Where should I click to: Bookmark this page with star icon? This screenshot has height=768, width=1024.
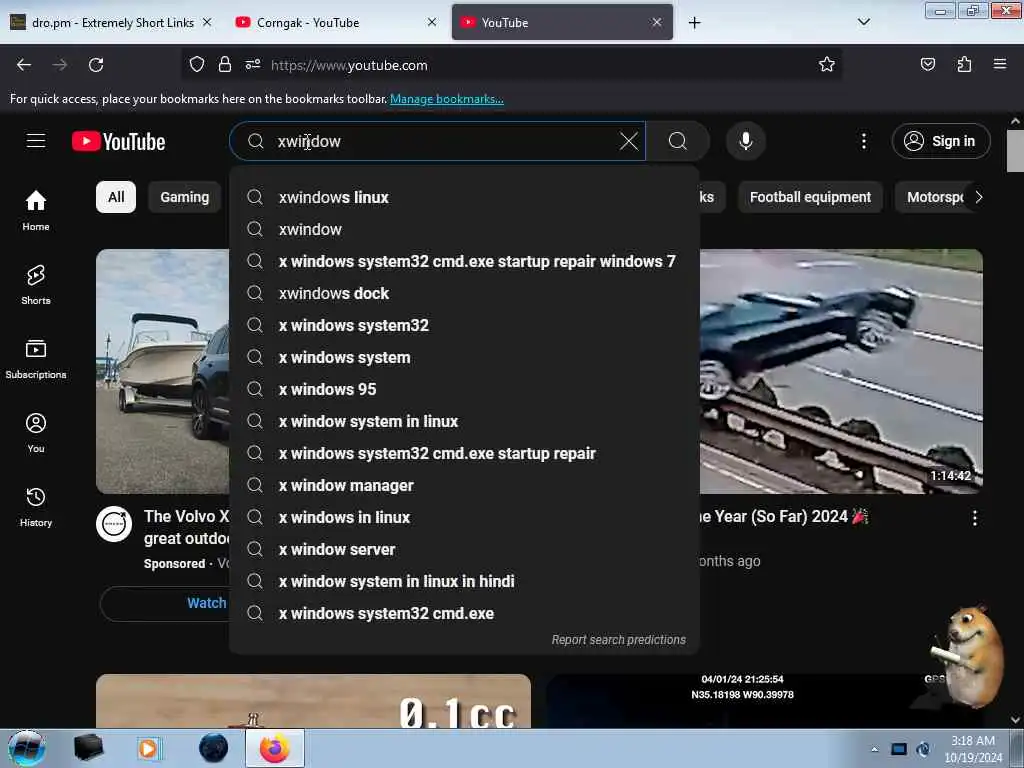click(x=827, y=65)
